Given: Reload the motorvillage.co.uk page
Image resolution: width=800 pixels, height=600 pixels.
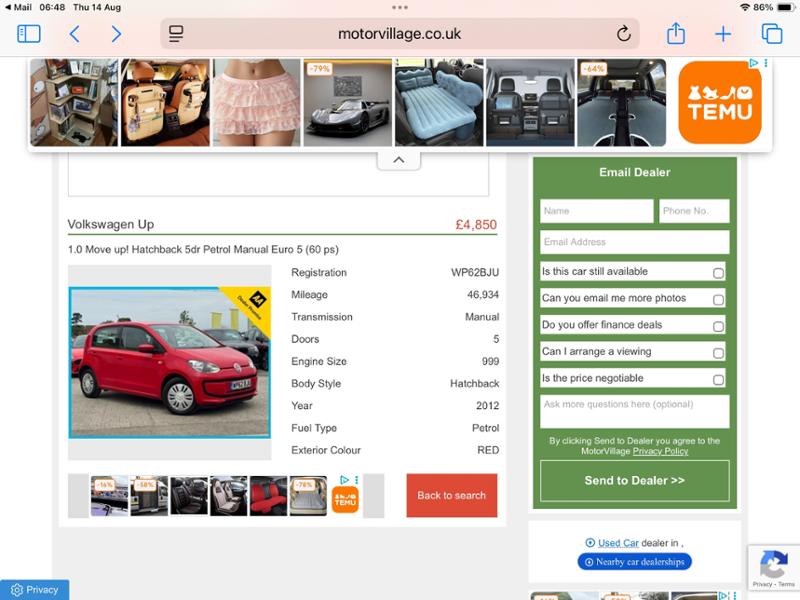Looking at the screenshot, I should pos(623,34).
